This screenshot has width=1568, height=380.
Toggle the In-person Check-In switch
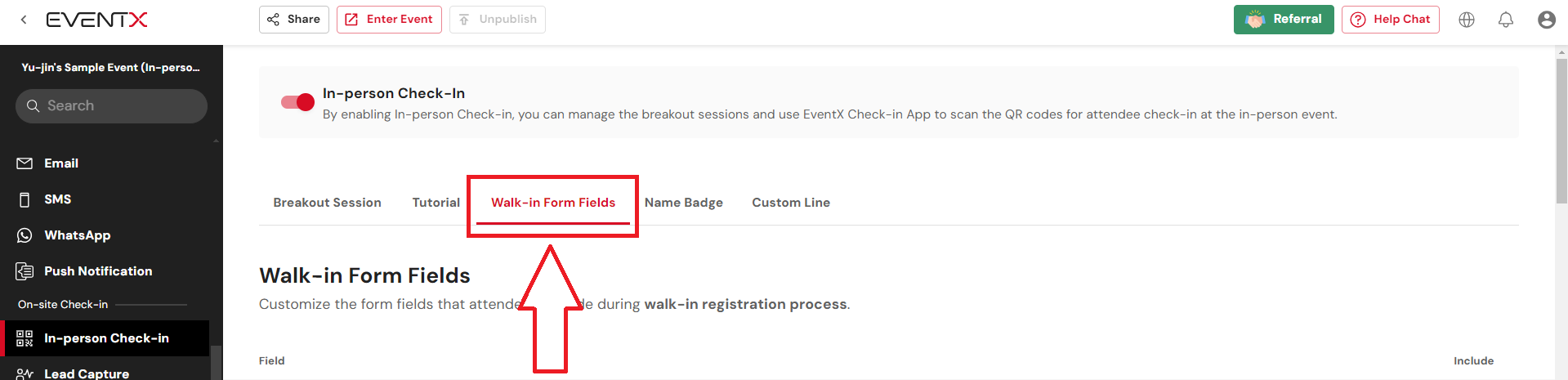[x=297, y=102]
